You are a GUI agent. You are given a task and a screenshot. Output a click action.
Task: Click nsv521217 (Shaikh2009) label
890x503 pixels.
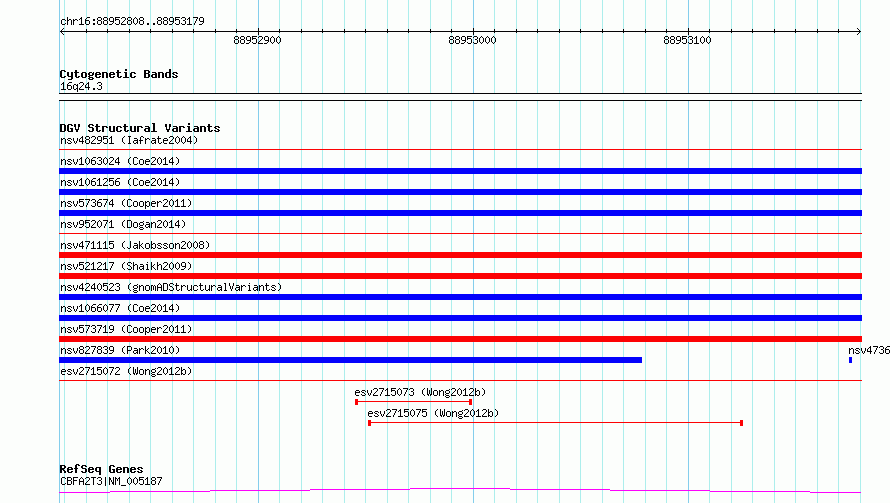point(126,266)
